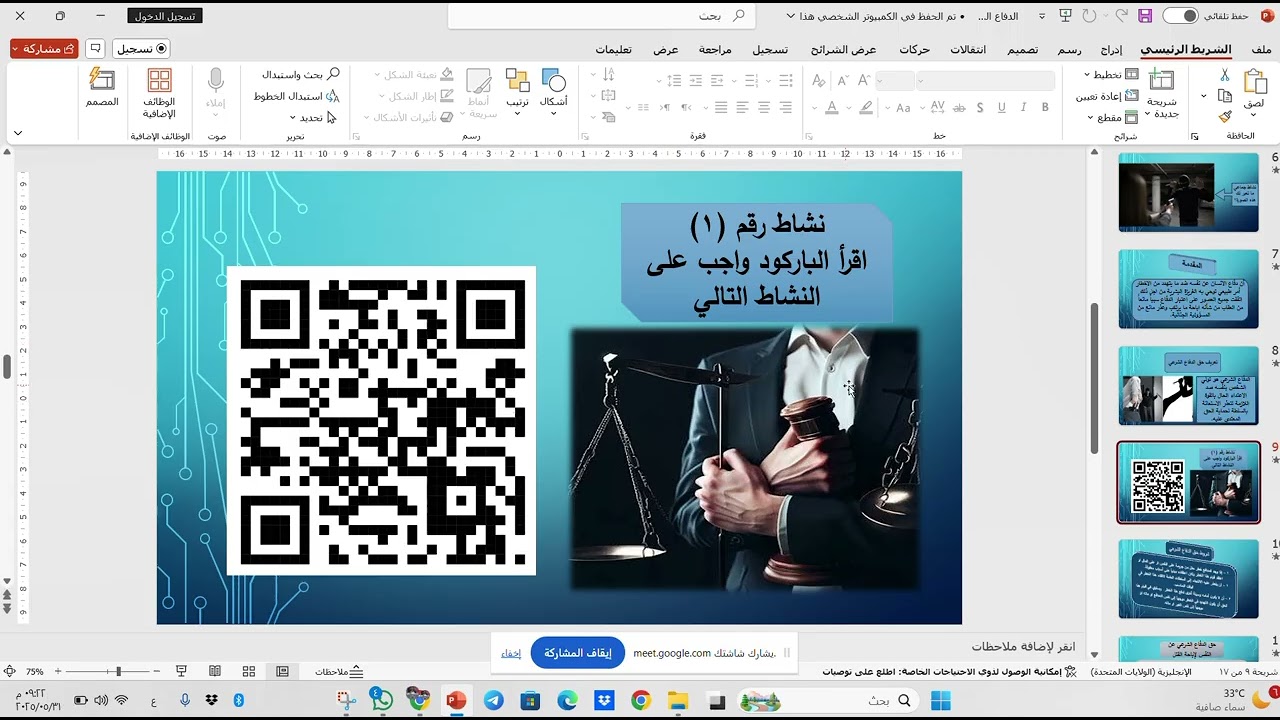Toggle bulleted list button
Image resolution: width=1280 pixels, height=720 pixels.
click(x=786, y=81)
